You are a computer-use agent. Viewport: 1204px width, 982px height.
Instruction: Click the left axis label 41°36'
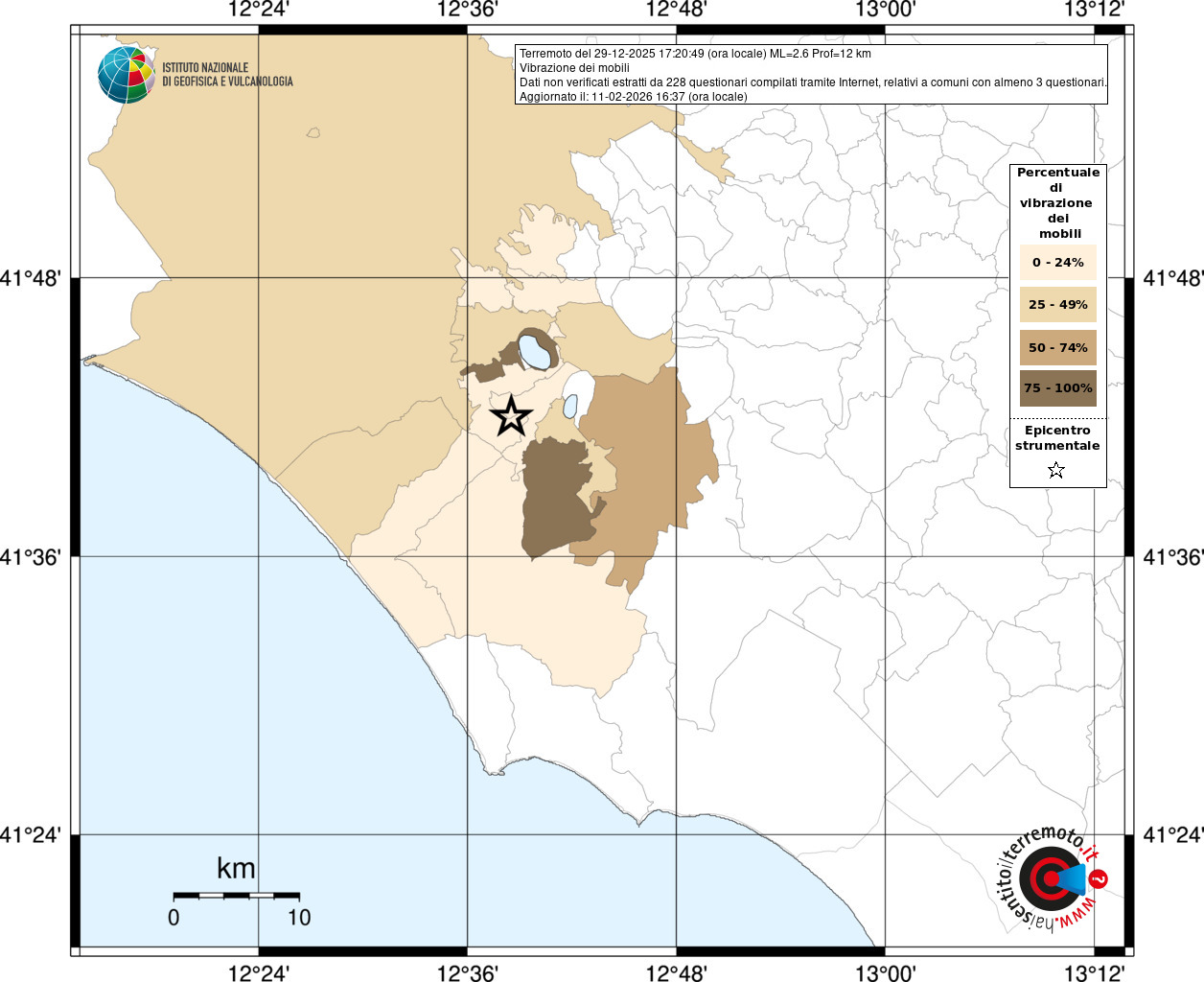click(x=32, y=557)
